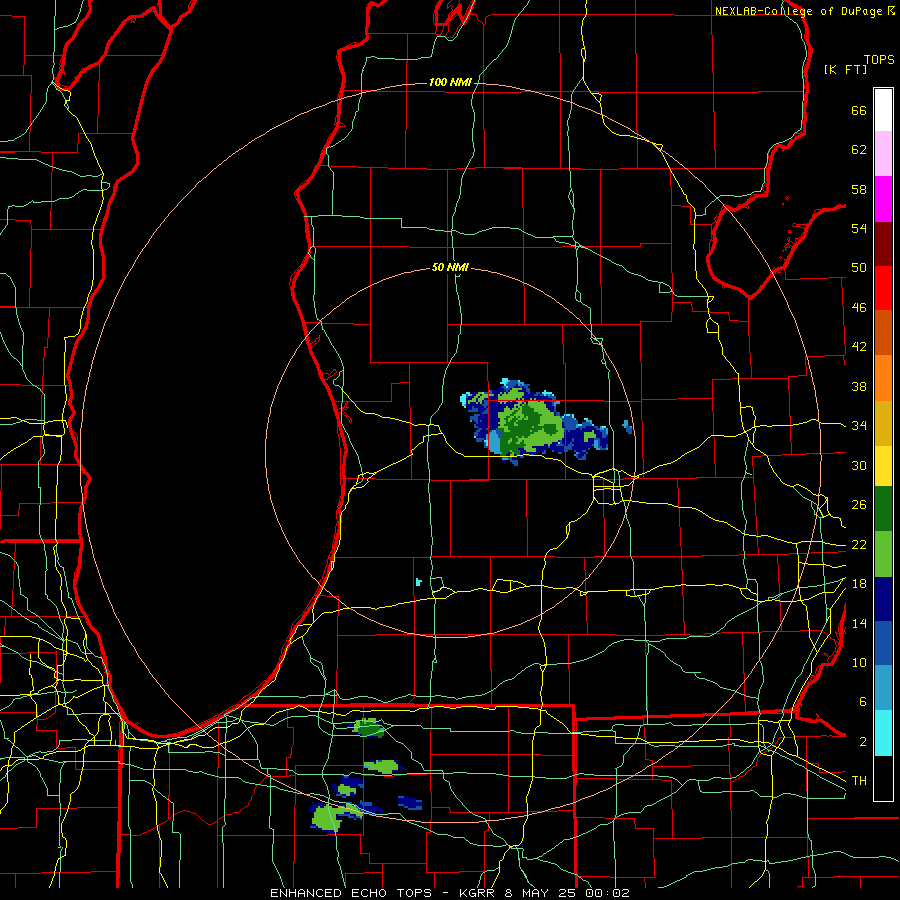The width and height of the screenshot is (900, 900).
Task: Click the green echo below the 100 NMI ring bottom edge
Action: [327, 817]
